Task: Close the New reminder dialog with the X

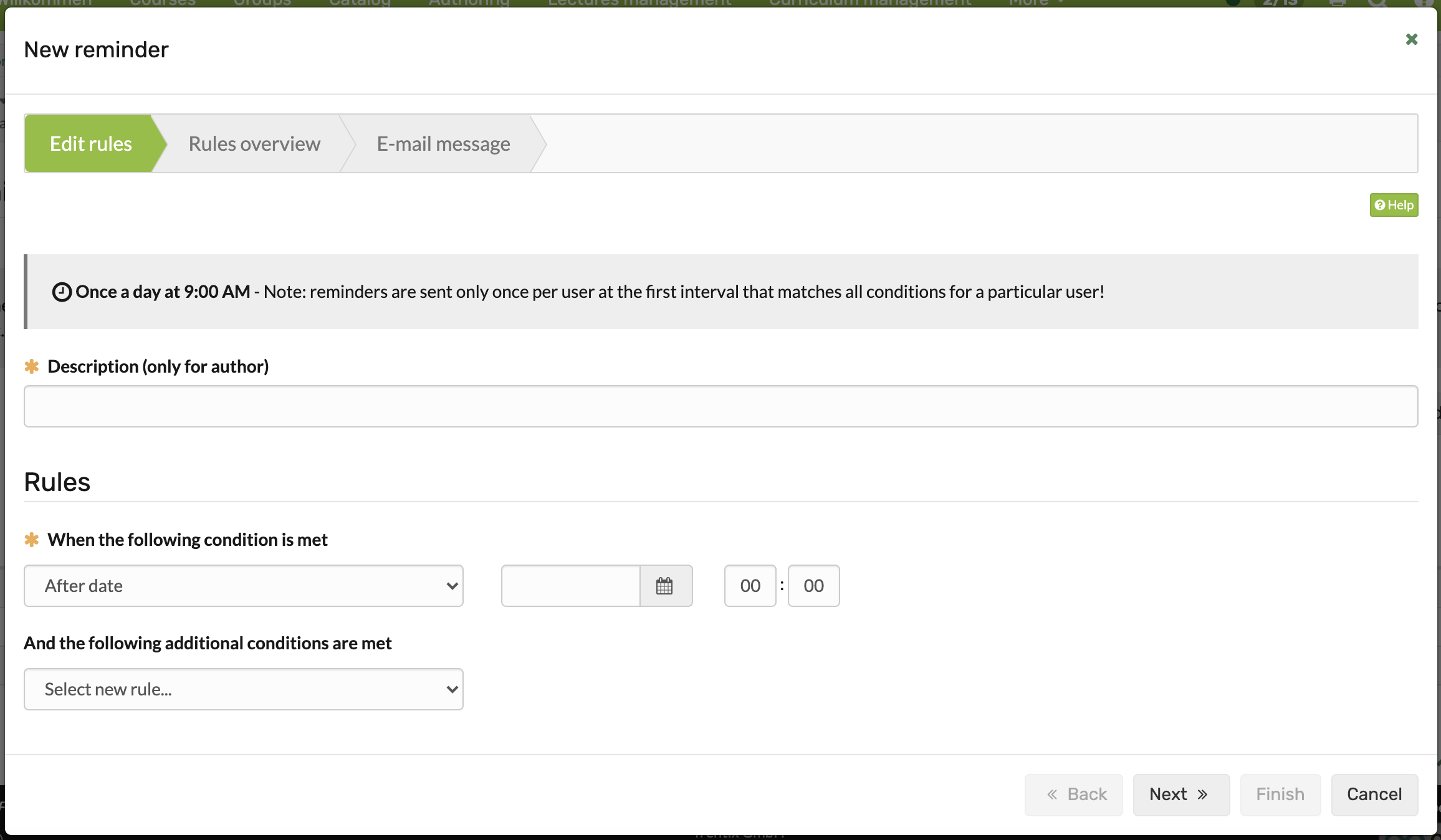Action: coord(1412,39)
